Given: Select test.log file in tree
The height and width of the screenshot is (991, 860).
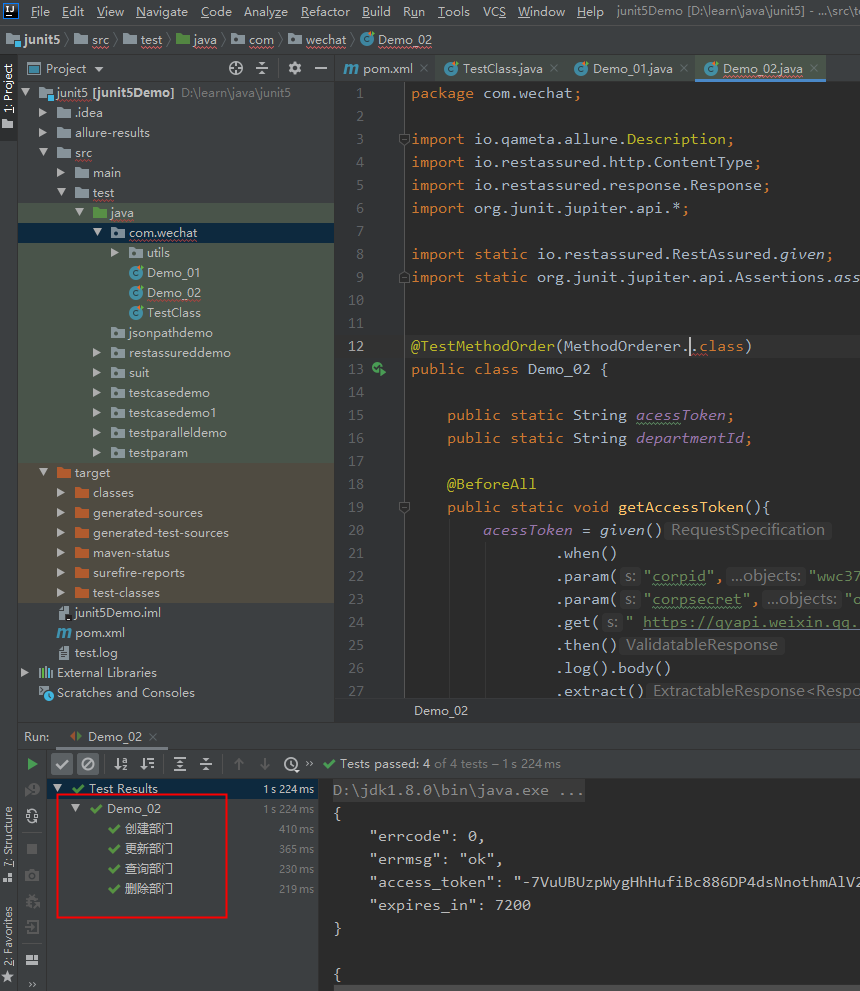Looking at the screenshot, I should point(95,653).
